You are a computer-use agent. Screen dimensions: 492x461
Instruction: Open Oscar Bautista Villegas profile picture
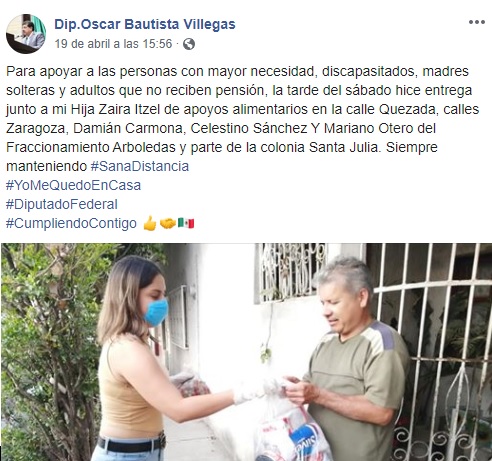[x=26, y=34]
